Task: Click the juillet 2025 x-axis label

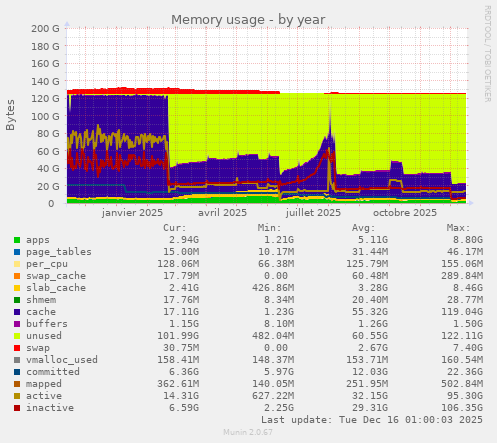Action: click(313, 213)
